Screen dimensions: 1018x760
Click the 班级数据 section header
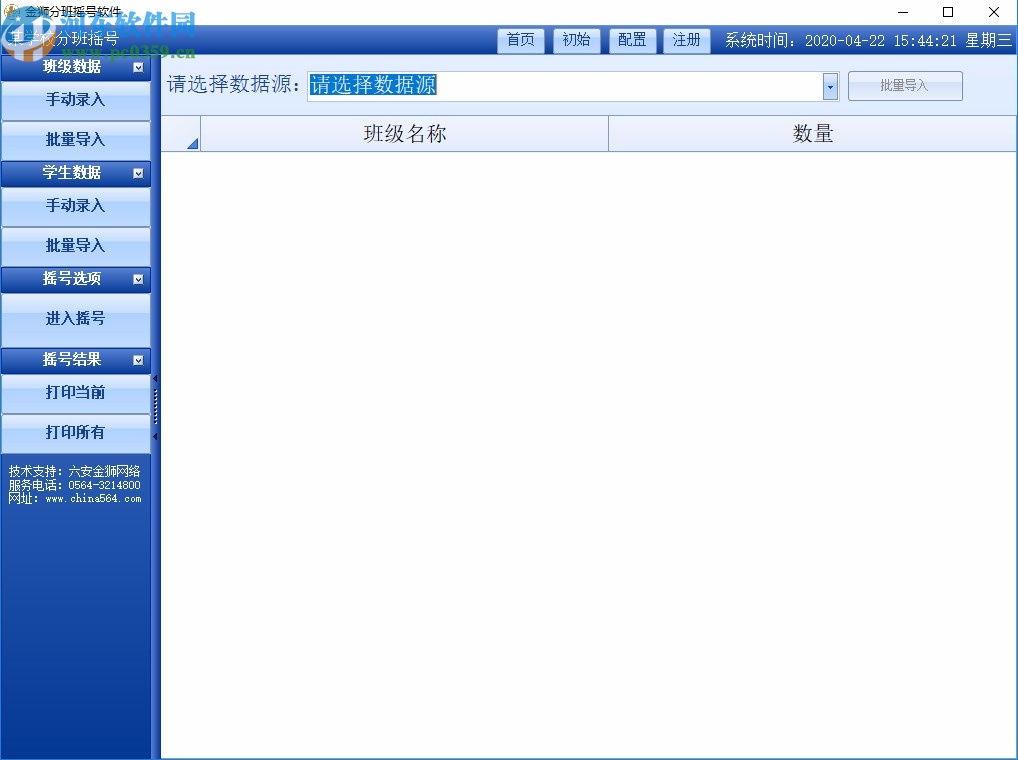click(75, 67)
